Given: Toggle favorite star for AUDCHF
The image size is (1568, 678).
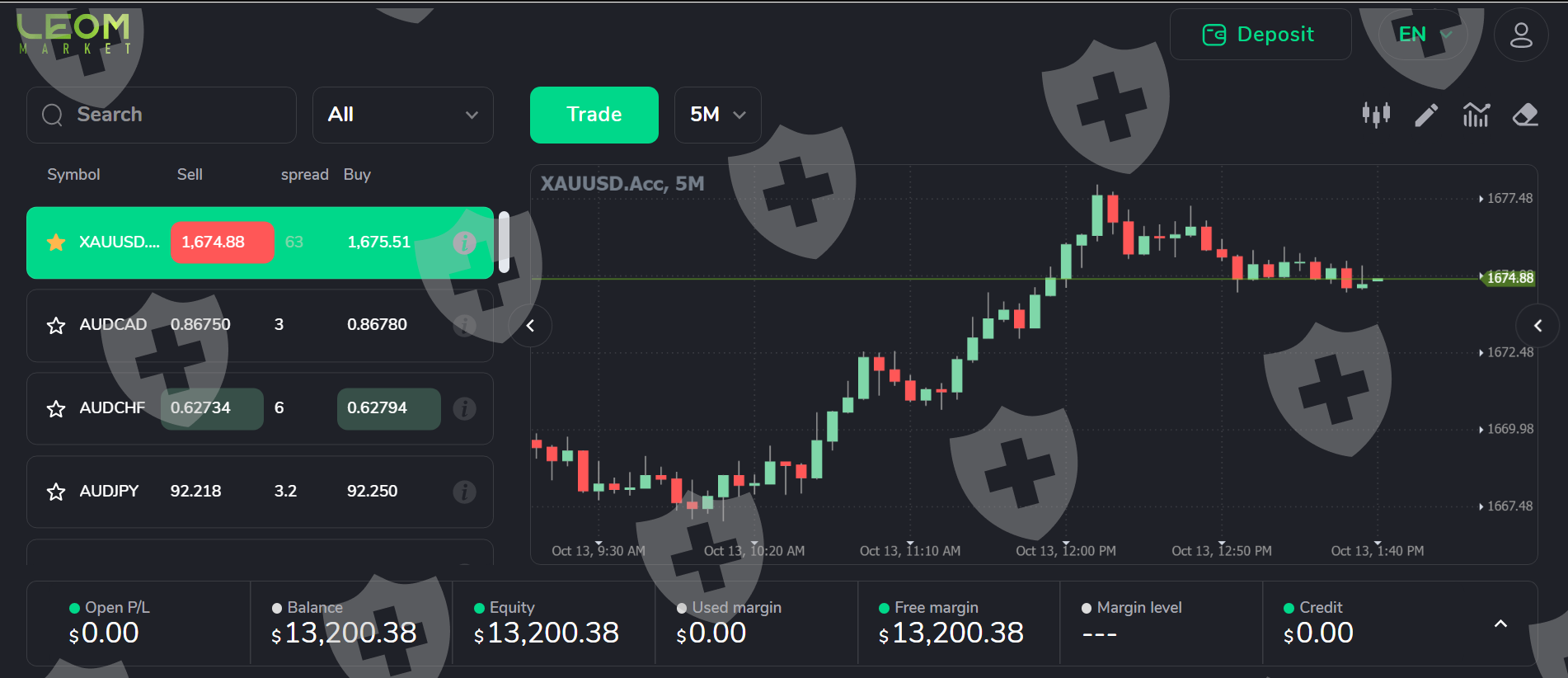Looking at the screenshot, I should click(56, 408).
